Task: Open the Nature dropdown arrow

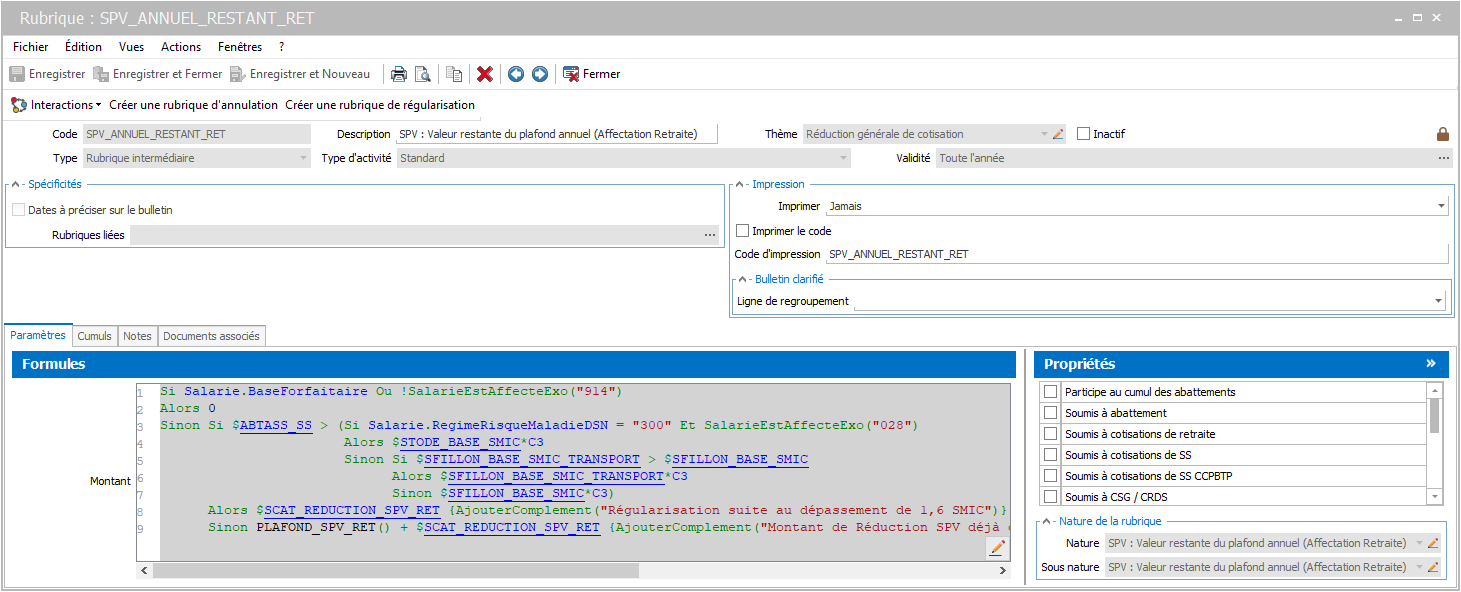Action: 1419,543
